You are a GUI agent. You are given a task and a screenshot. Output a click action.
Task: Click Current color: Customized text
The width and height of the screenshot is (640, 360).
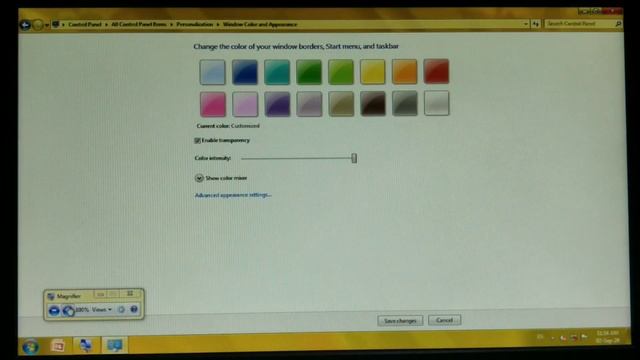(228, 126)
